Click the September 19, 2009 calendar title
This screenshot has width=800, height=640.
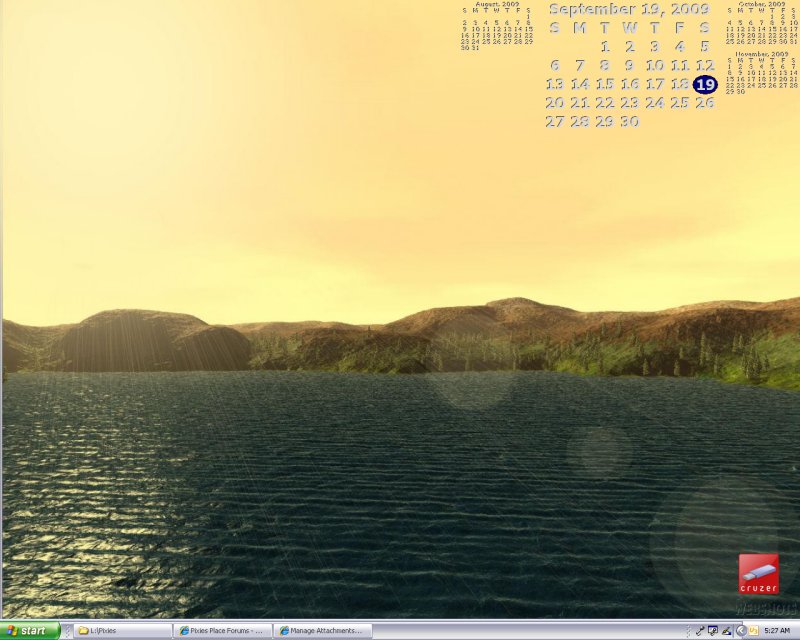point(630,9)
